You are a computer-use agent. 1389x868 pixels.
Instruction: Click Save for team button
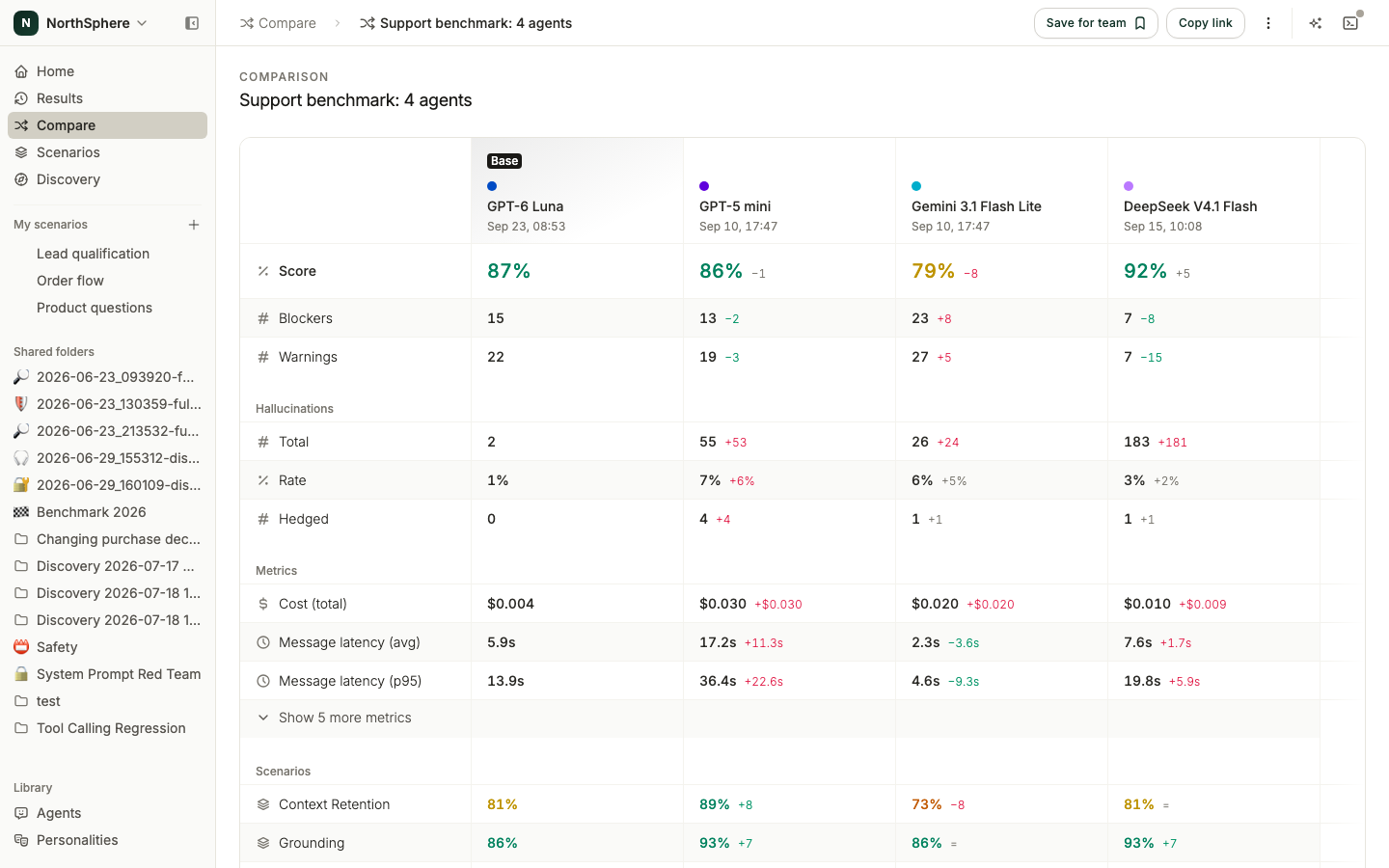[1096, 23]
